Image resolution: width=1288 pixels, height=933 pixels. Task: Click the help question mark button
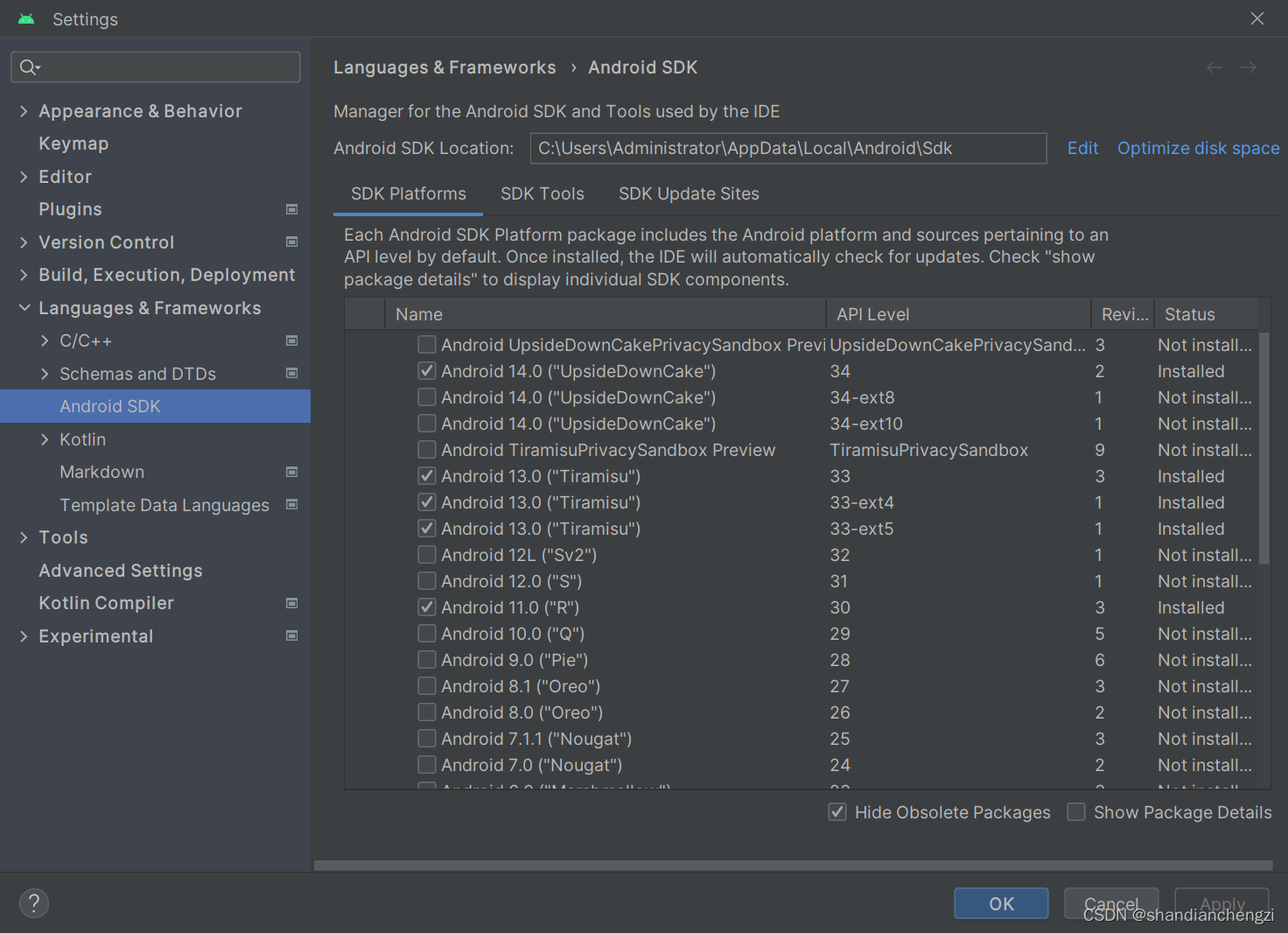(x=34, y=903)
